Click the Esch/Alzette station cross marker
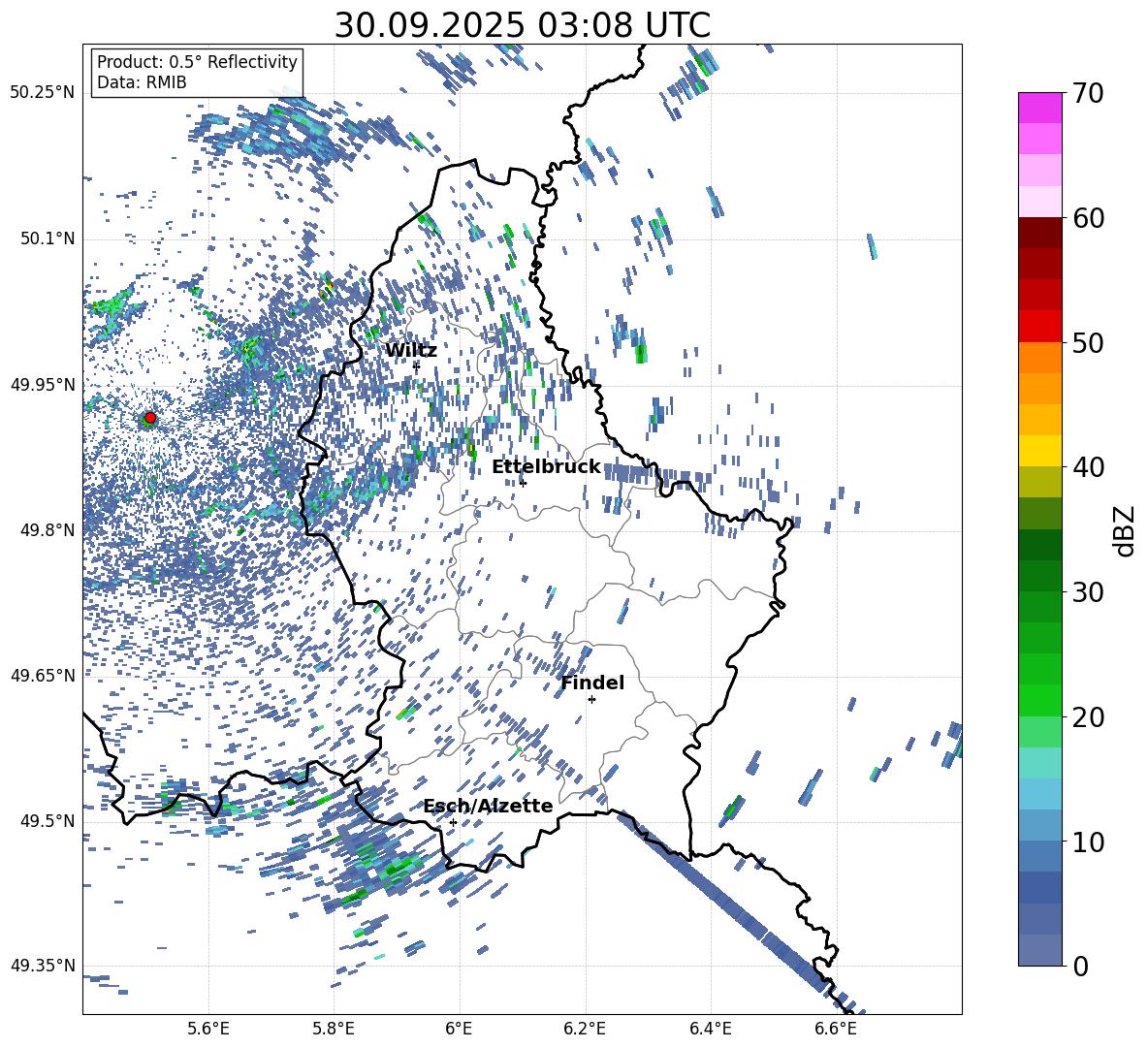1148x1048 pixels. 453,822
